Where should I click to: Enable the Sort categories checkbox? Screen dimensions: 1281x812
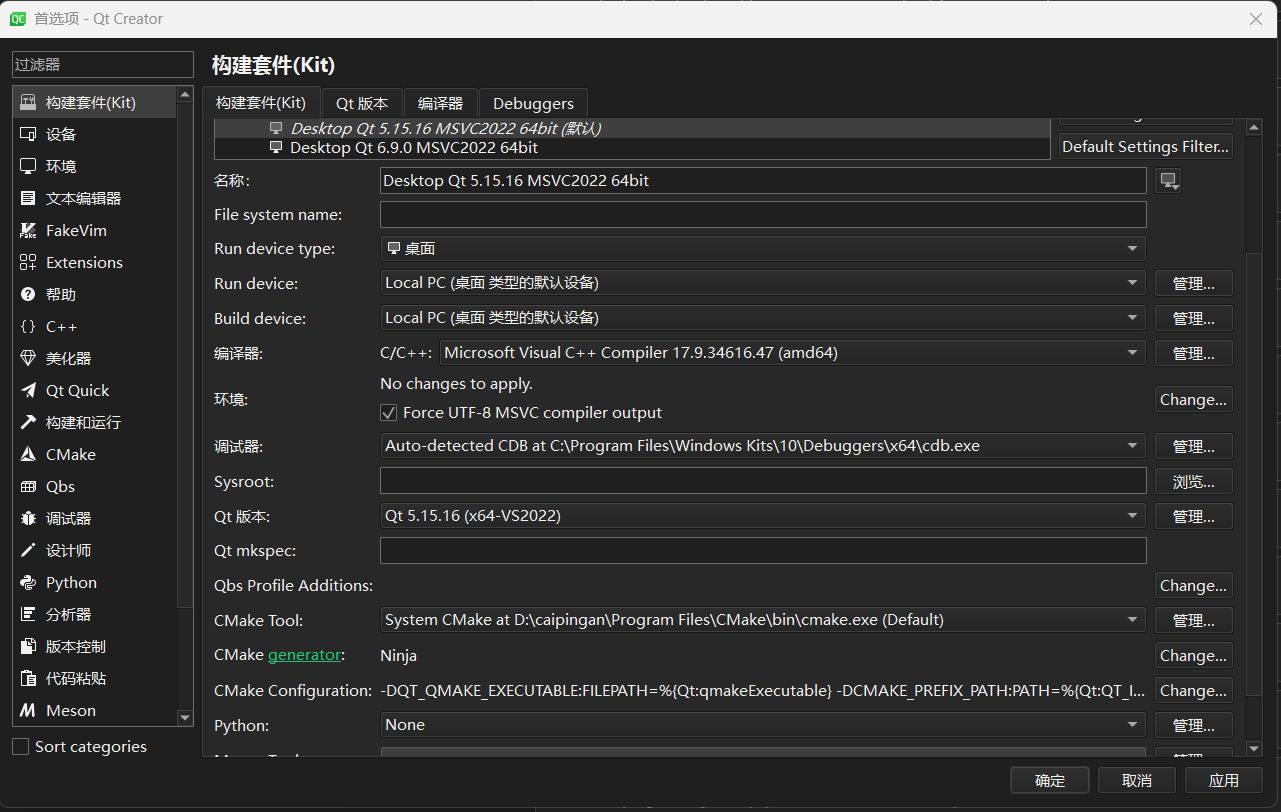18,746
